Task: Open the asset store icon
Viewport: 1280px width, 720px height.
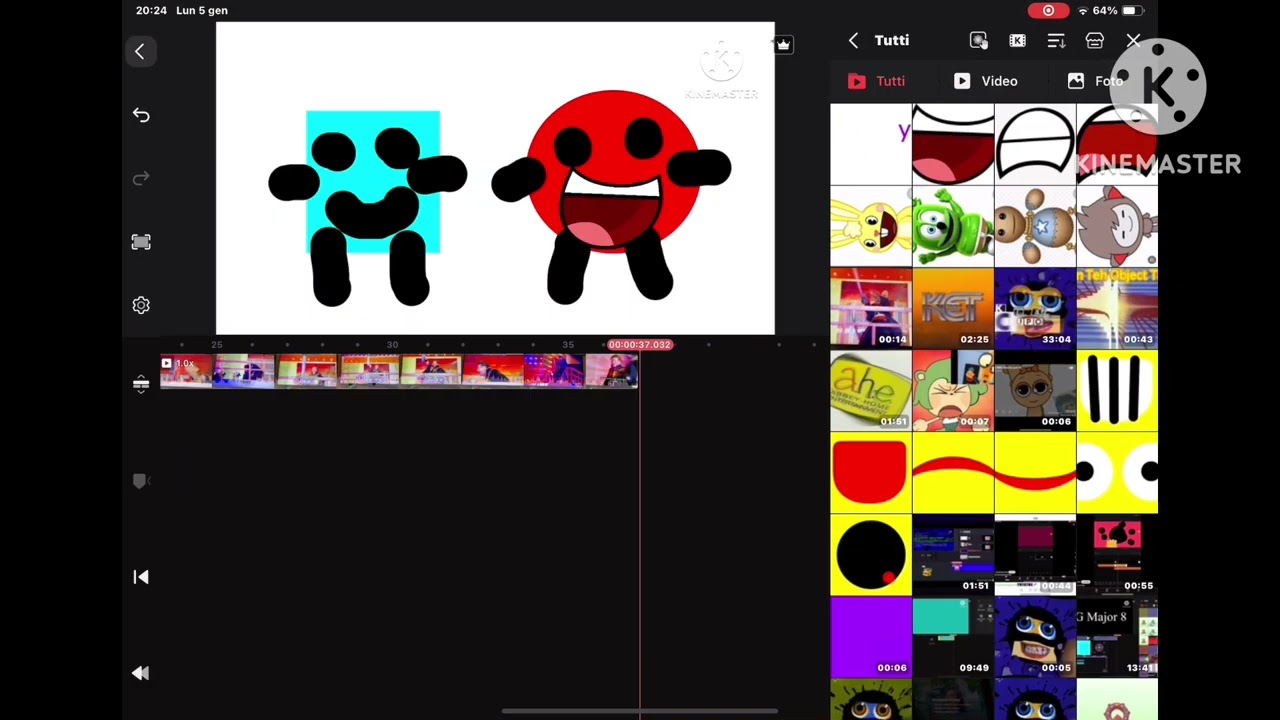Action: 1095,41
